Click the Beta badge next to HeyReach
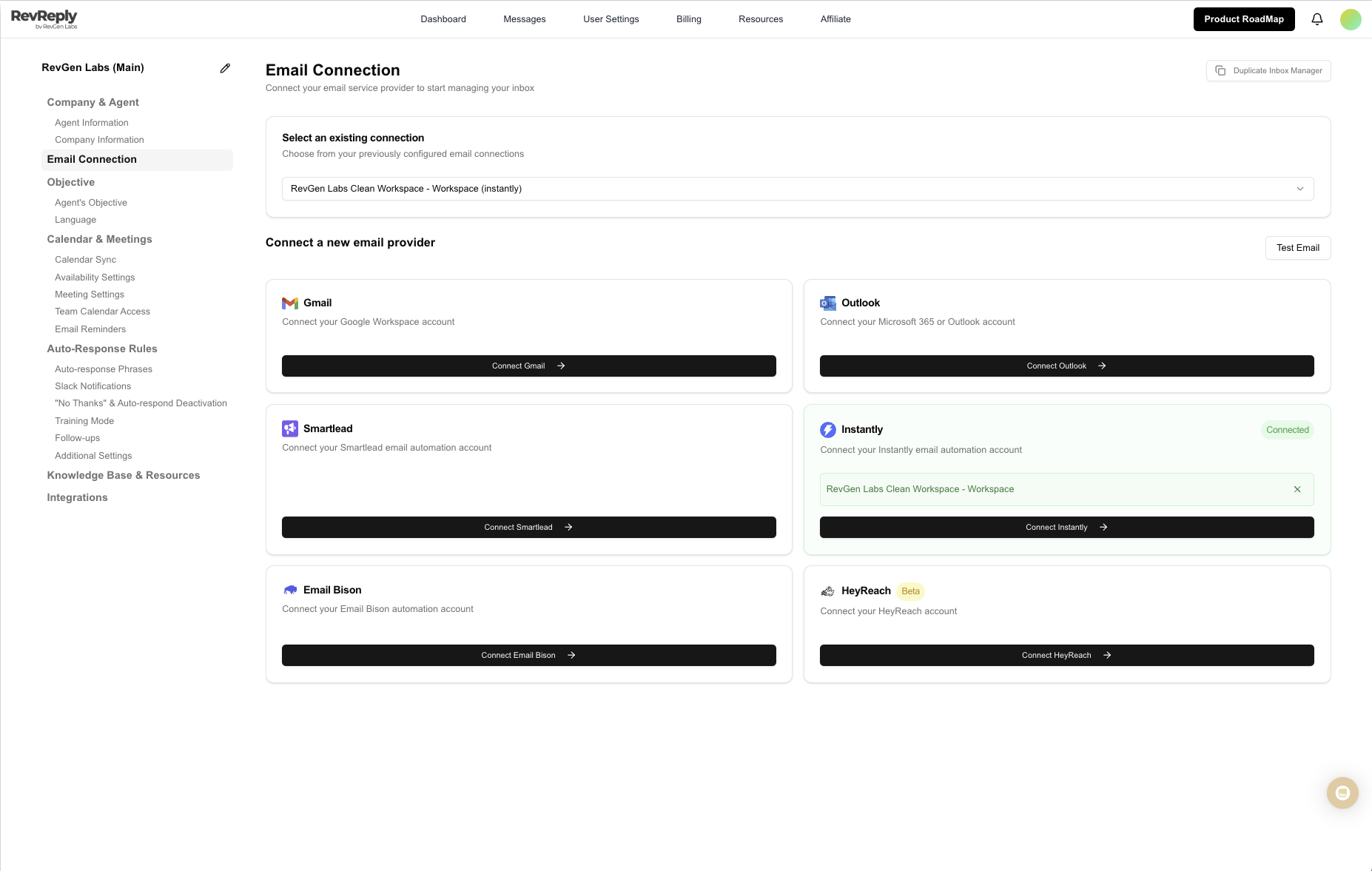 [910, 591]
